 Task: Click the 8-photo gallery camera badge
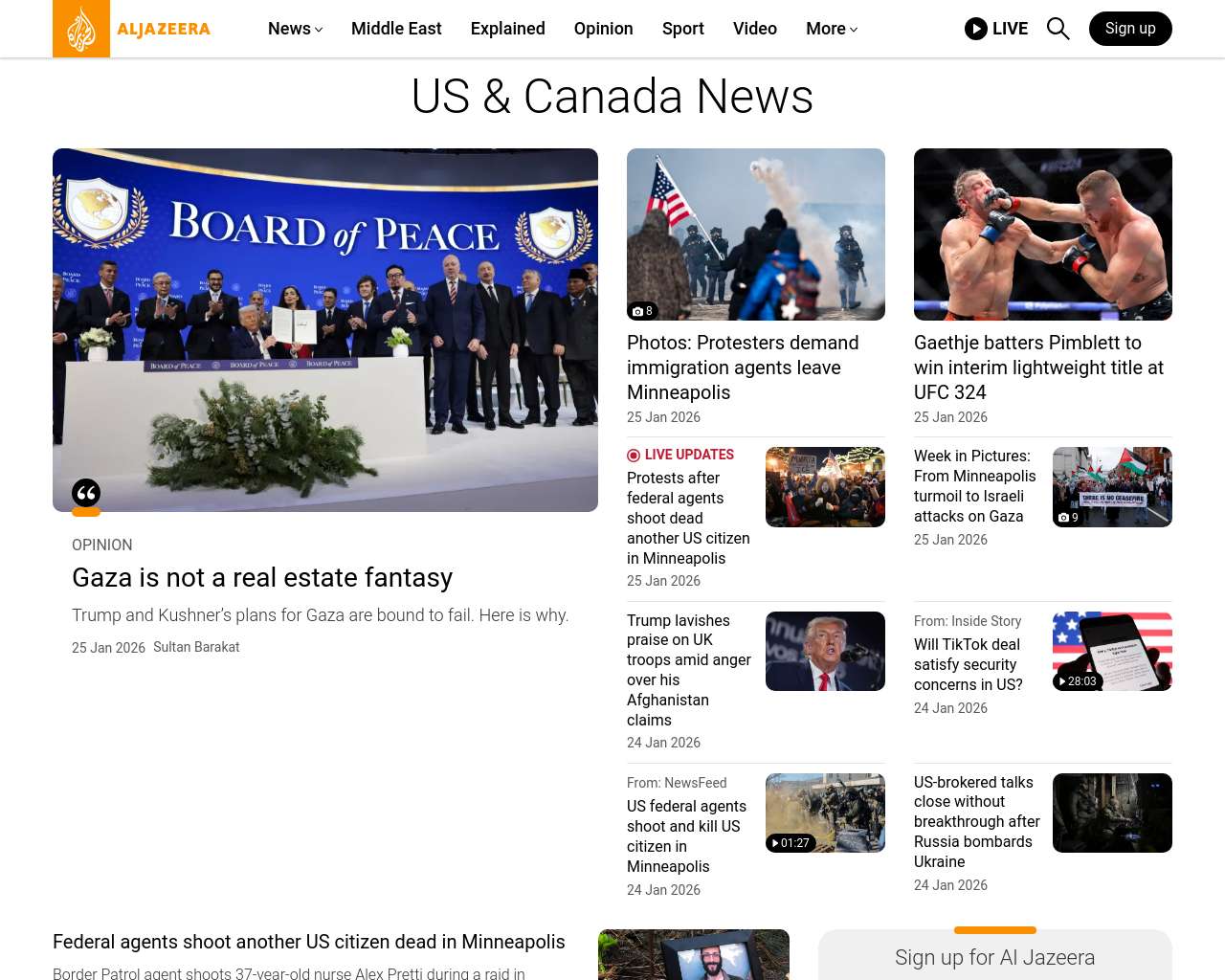(x=642, y=311)
